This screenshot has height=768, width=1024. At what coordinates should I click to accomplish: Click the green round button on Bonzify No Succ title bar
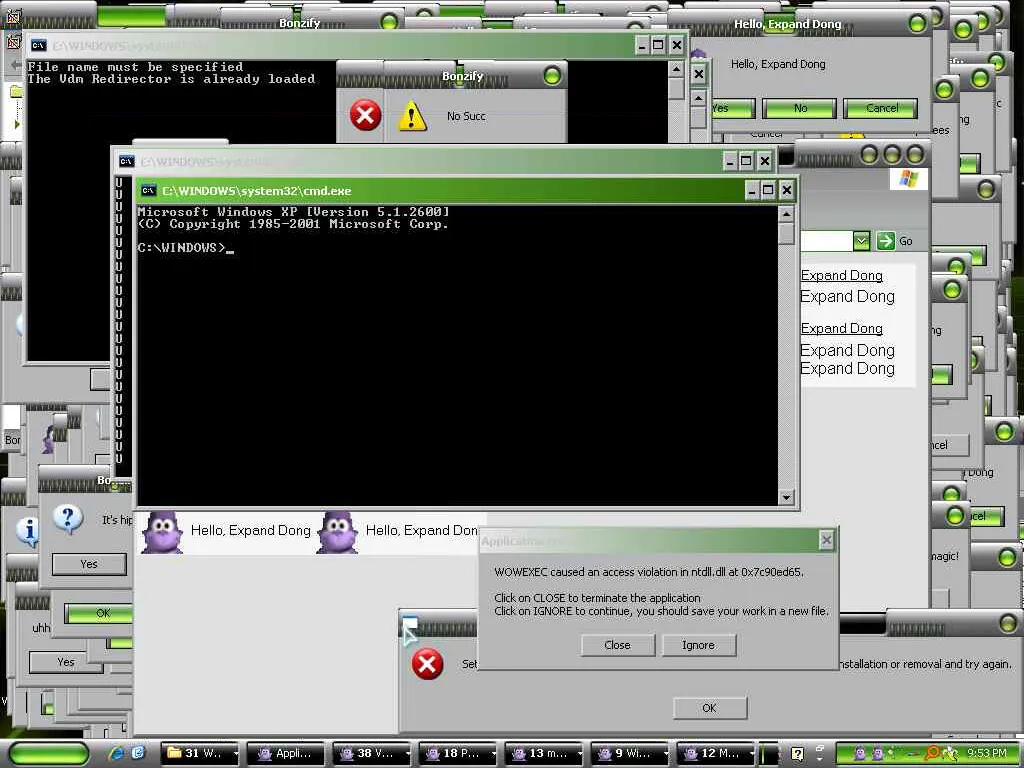[552, 76]
